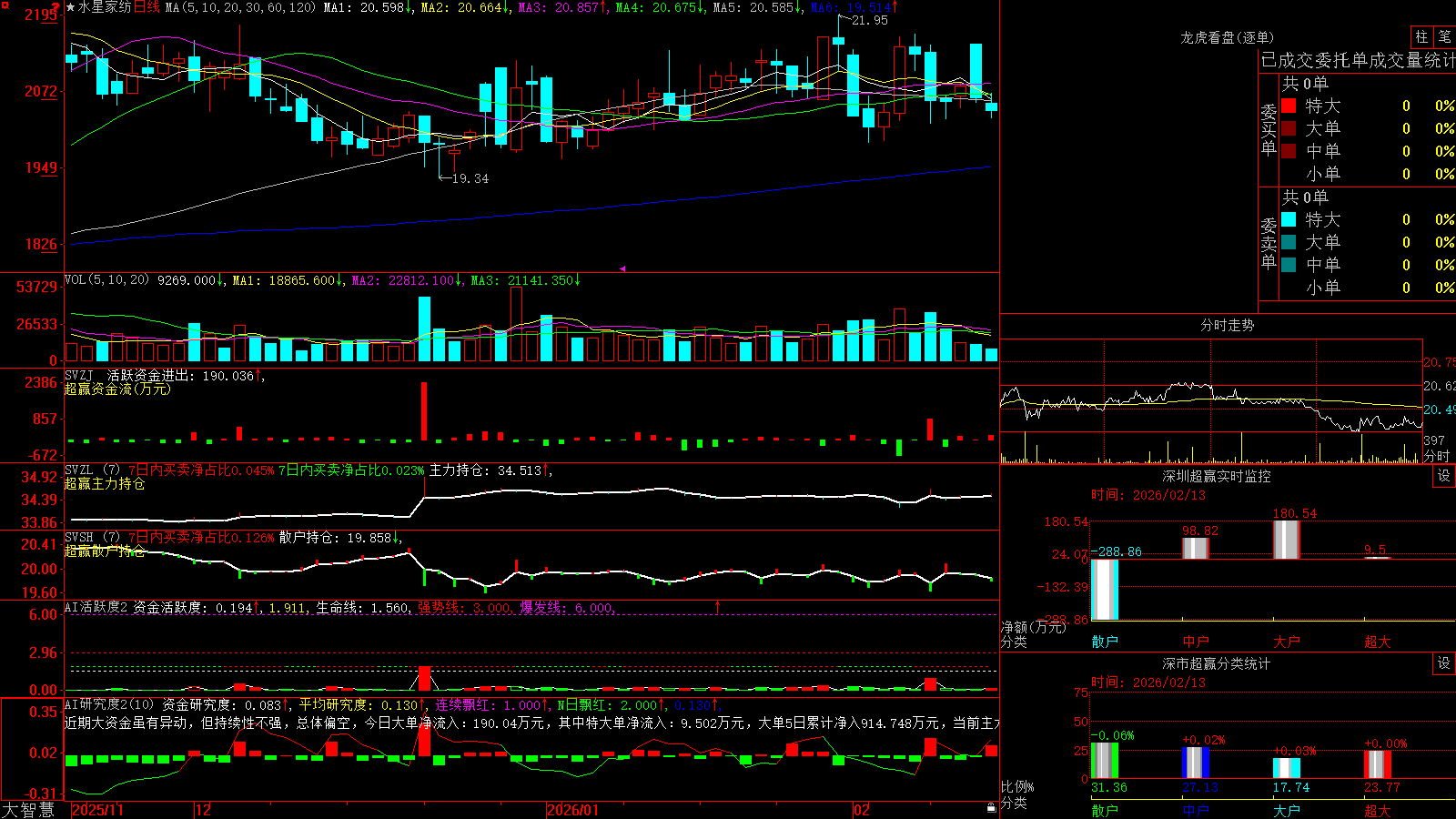Open the 日线 period selector
Viewport: 1456px width, 819px height.
point(147,7)
